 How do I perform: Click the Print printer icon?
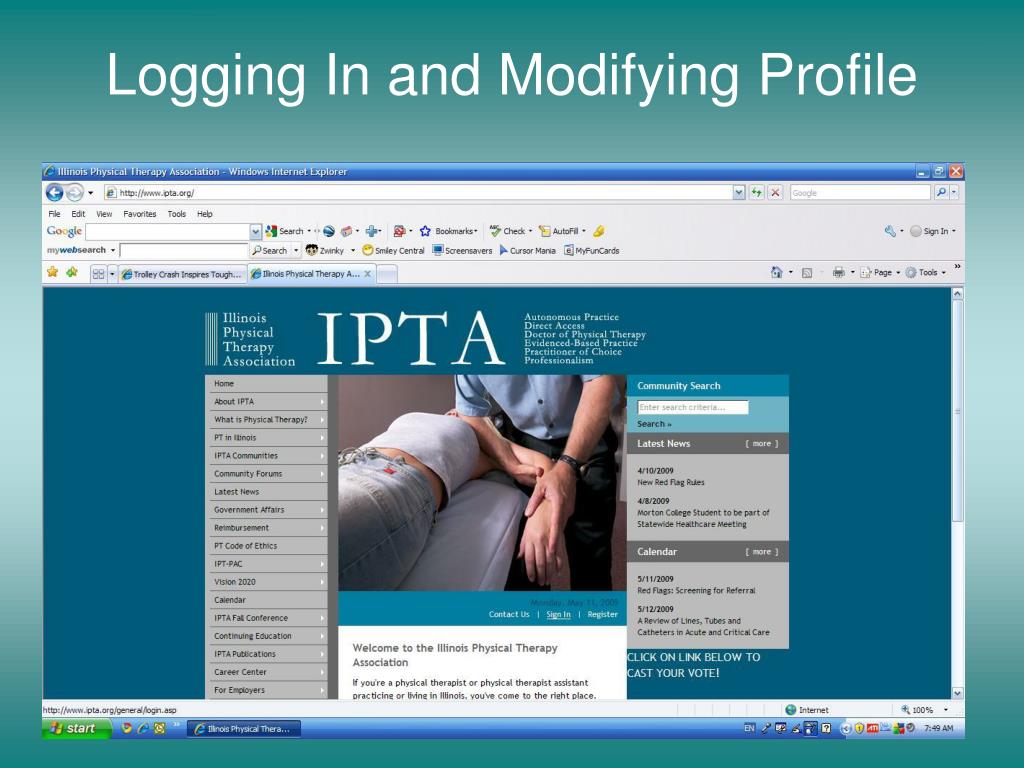pyautogui.click(x=839, y=273)
